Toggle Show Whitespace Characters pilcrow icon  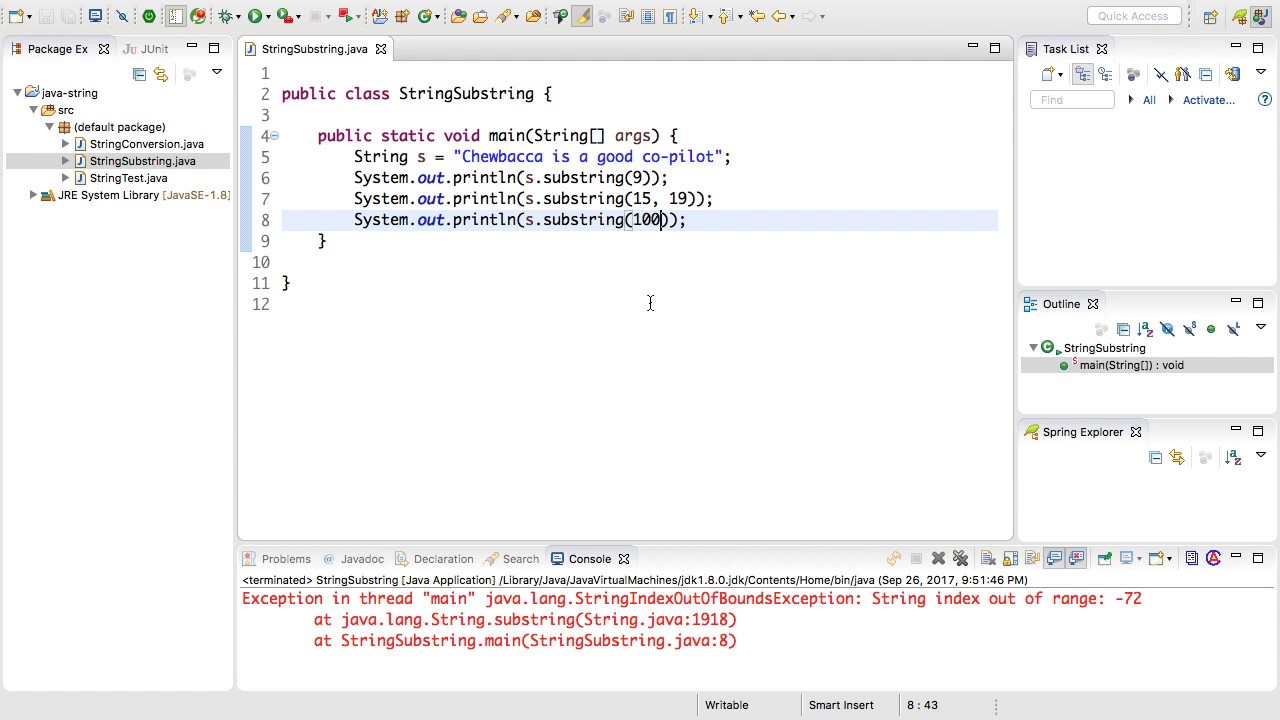(x=670, y=16)
